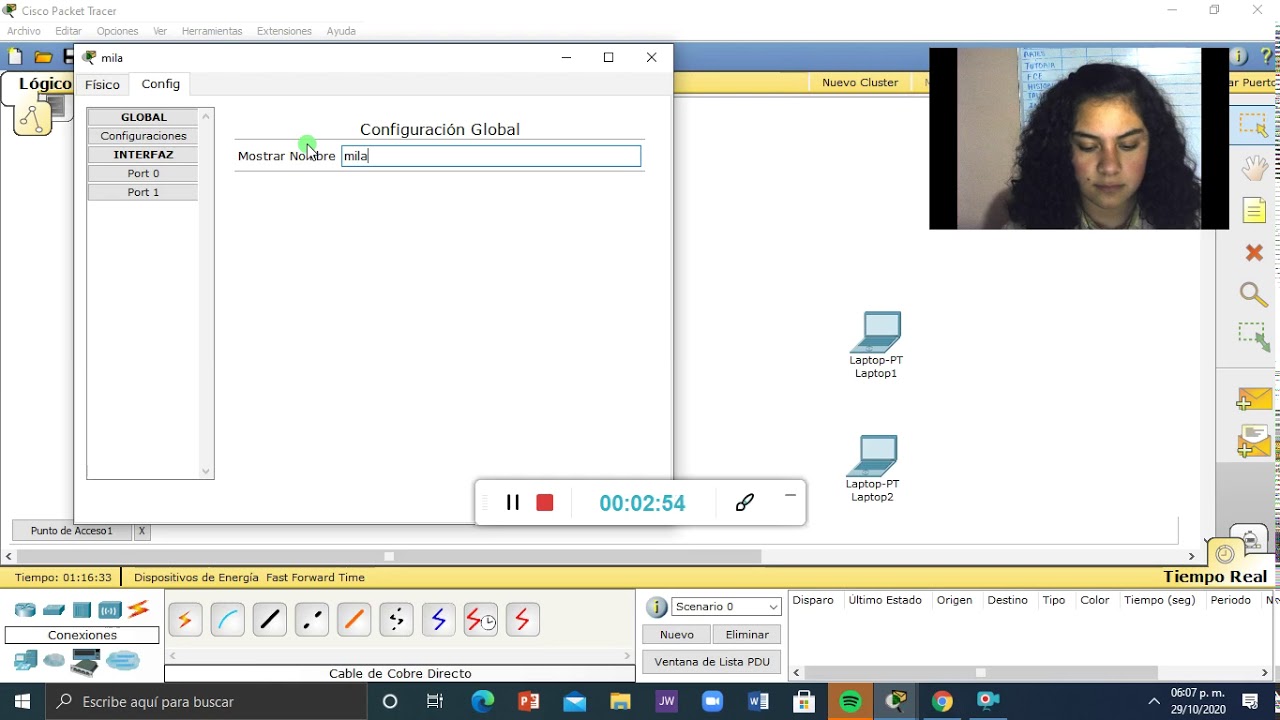
Task: Select the console cable connection
Action: click(x=227, y=620)
